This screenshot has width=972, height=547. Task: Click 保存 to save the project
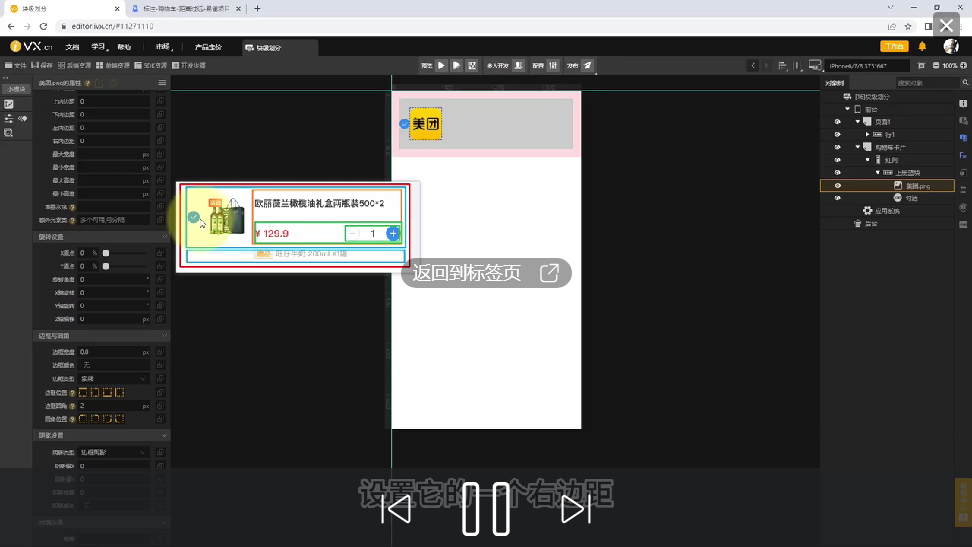42,65
